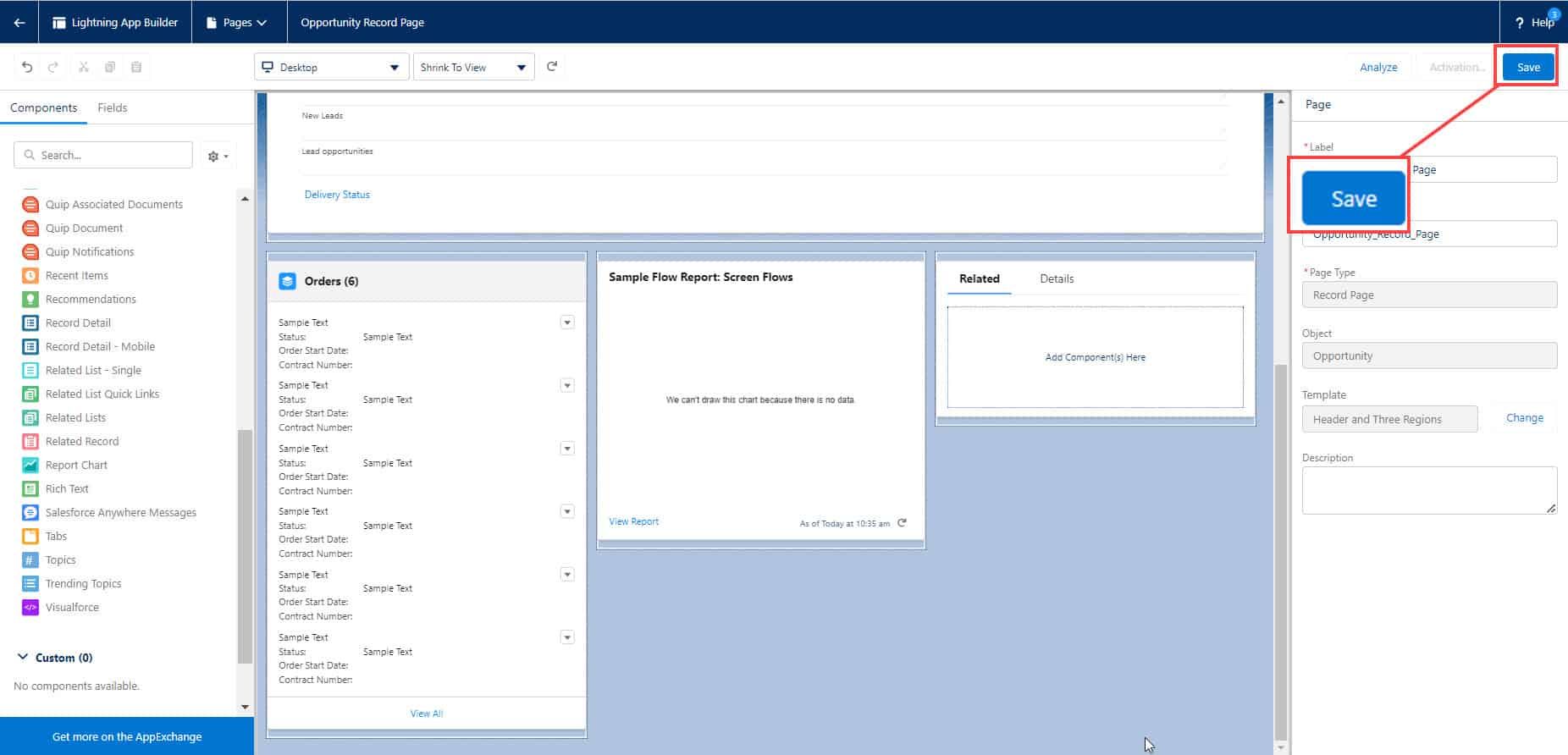Open the Shrink To View dropdown
Screen dimensions: 1568x755
coord(473,67)
